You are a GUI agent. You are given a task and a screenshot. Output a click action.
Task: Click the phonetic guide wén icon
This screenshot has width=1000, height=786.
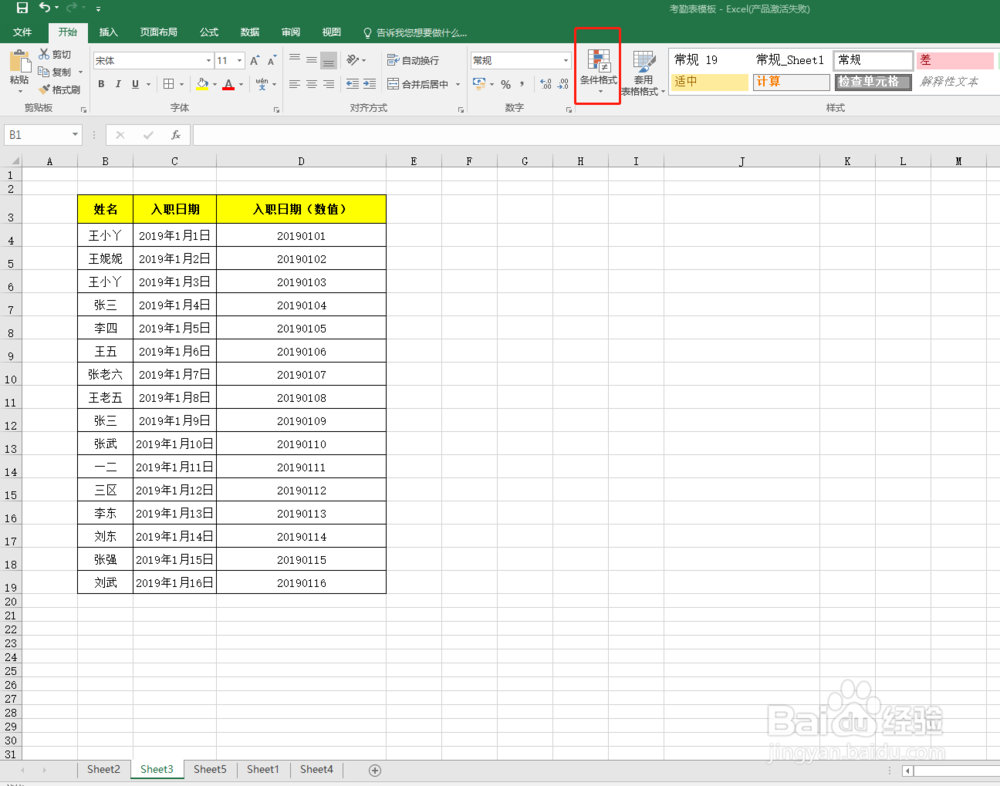point(261,84)
